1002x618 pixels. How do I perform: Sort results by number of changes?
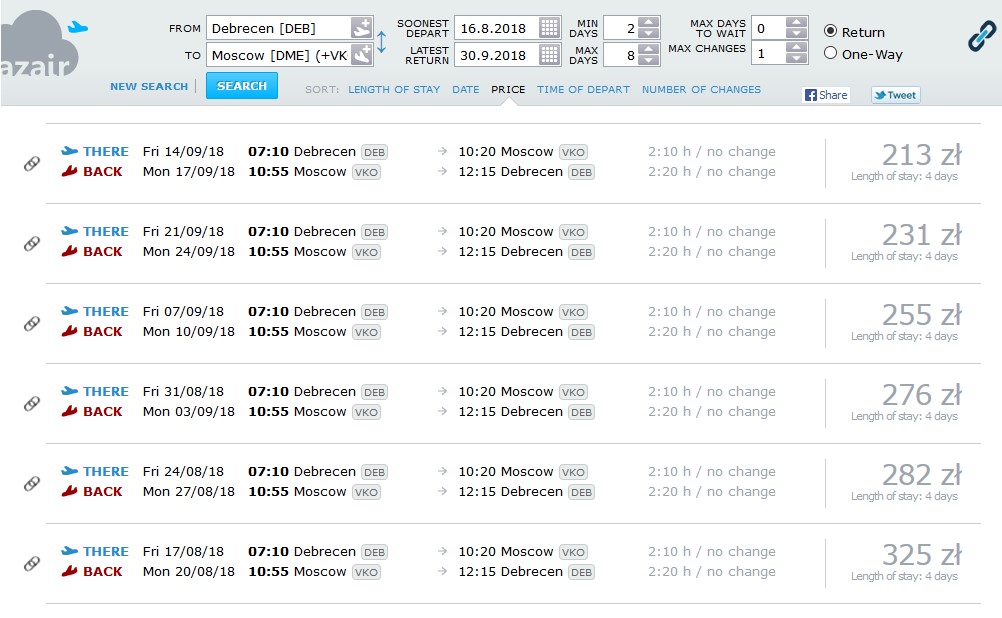[x=701, y=89]
